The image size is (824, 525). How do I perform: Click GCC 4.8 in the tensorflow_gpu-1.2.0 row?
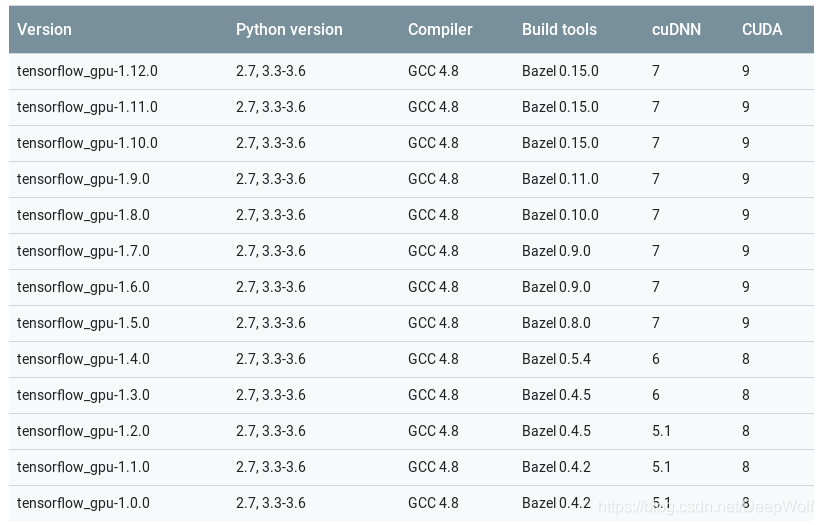coord(433,431)
